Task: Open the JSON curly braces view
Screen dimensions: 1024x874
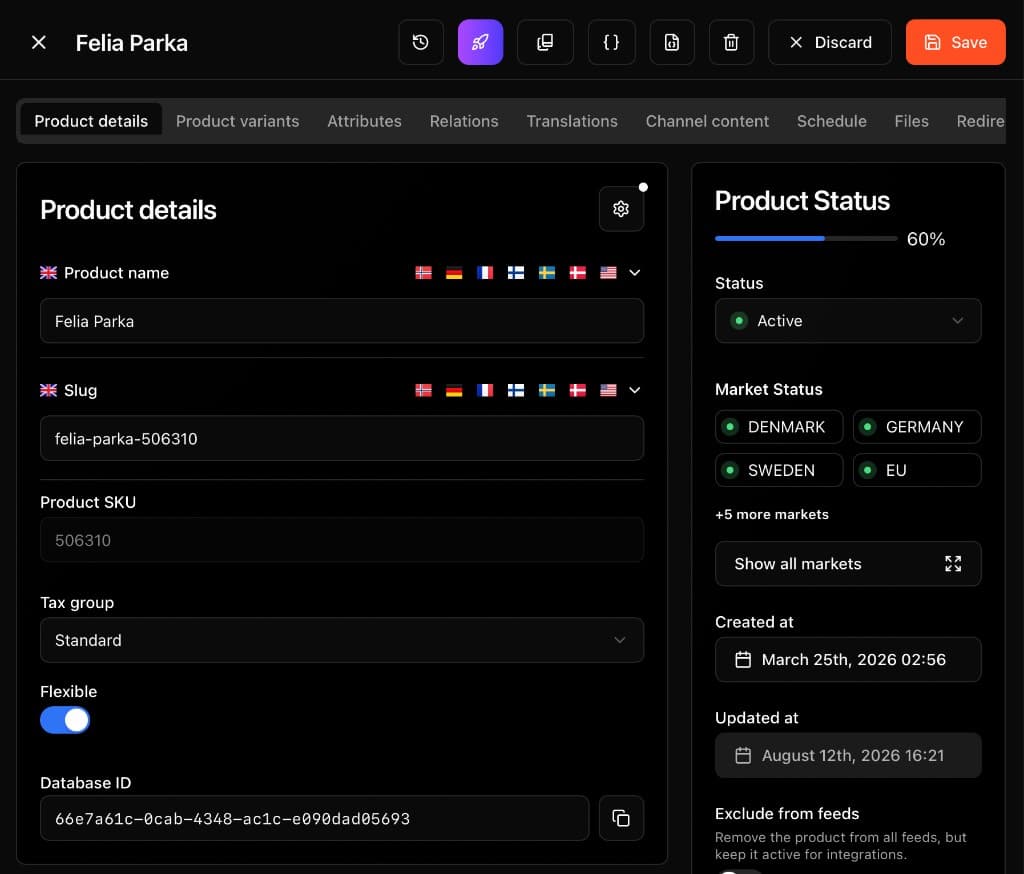Action: tap(611, 42)
